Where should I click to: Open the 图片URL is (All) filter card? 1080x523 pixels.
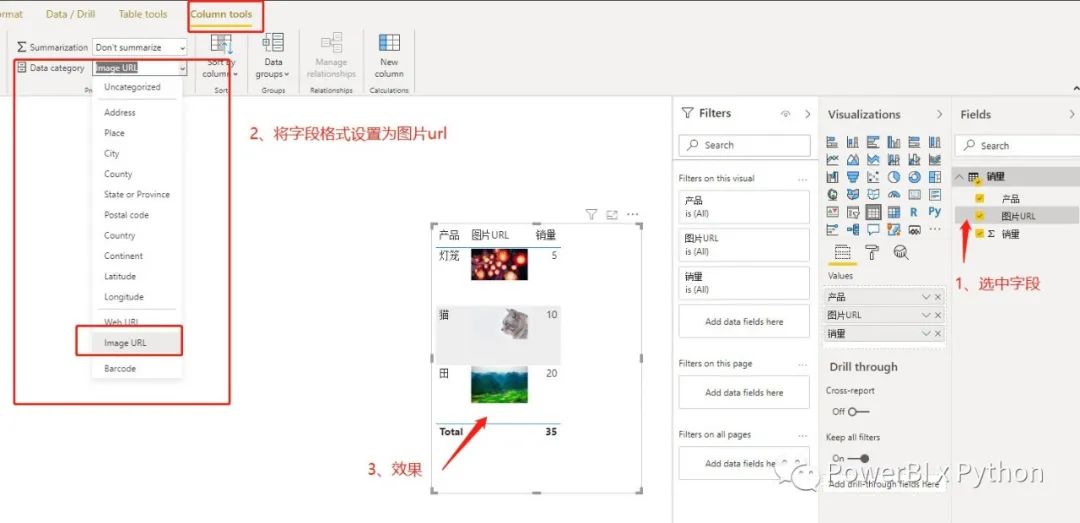tap(744, 245)
